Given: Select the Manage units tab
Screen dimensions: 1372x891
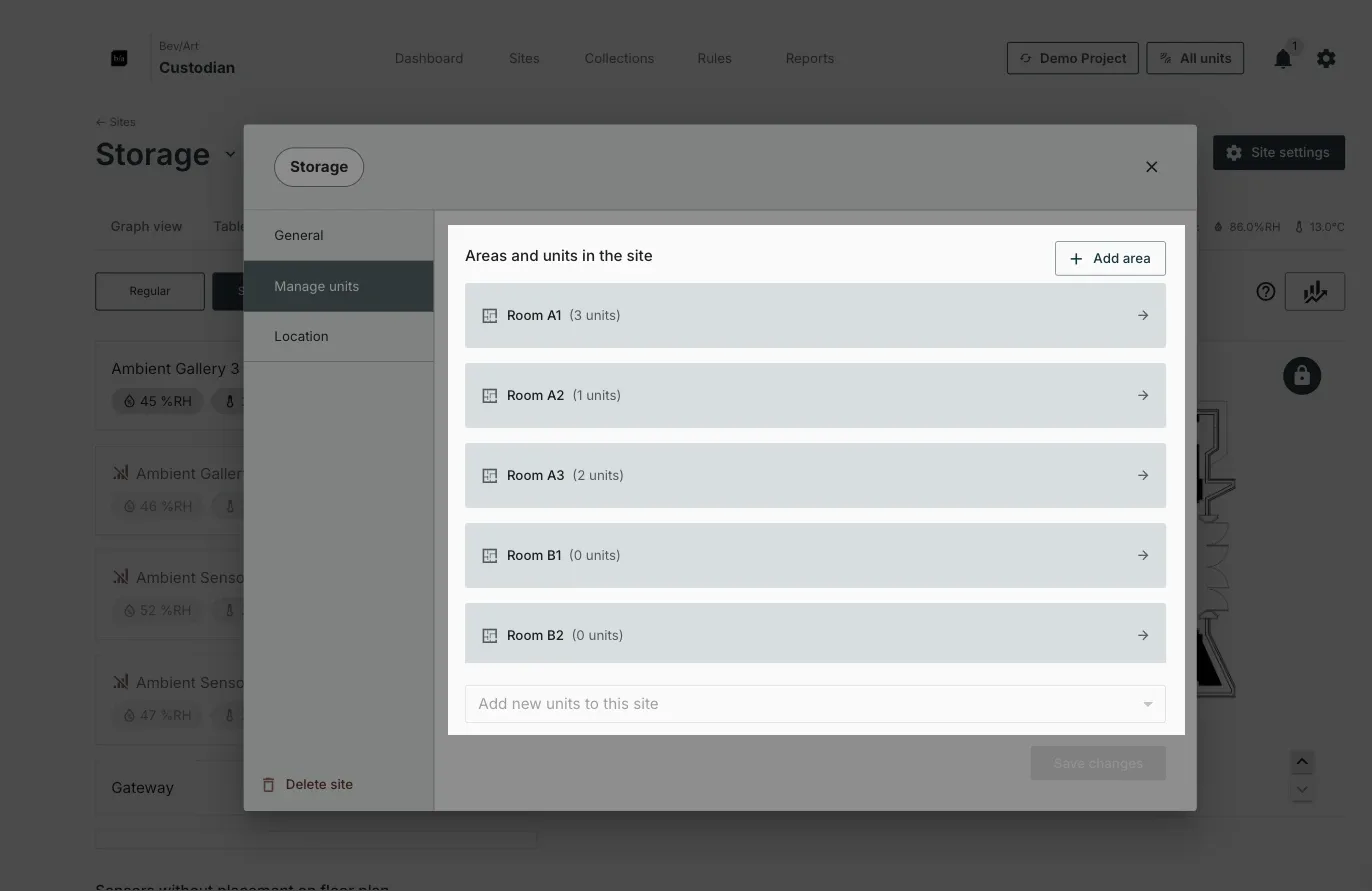Looking at the screenshot, I should (x=339, y=286).
